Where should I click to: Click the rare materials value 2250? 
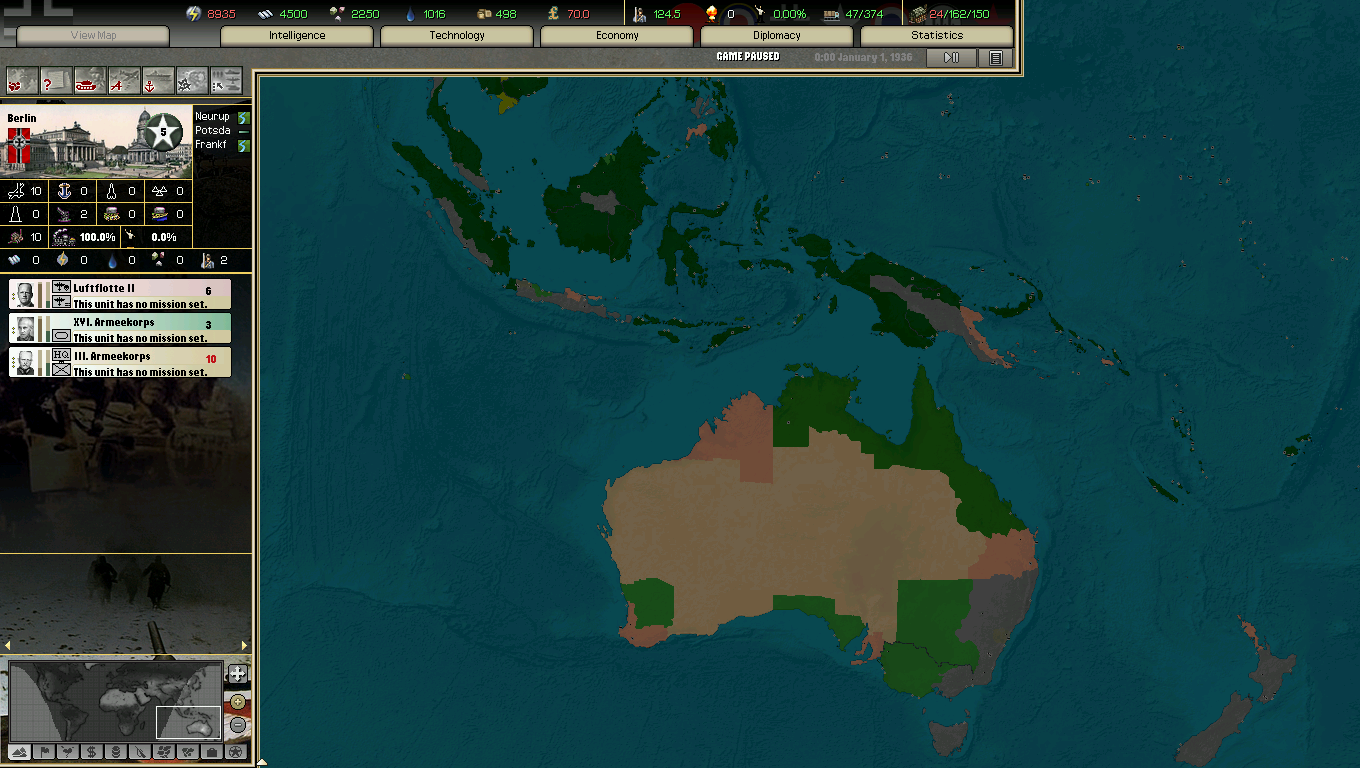(x=365, y=14)
